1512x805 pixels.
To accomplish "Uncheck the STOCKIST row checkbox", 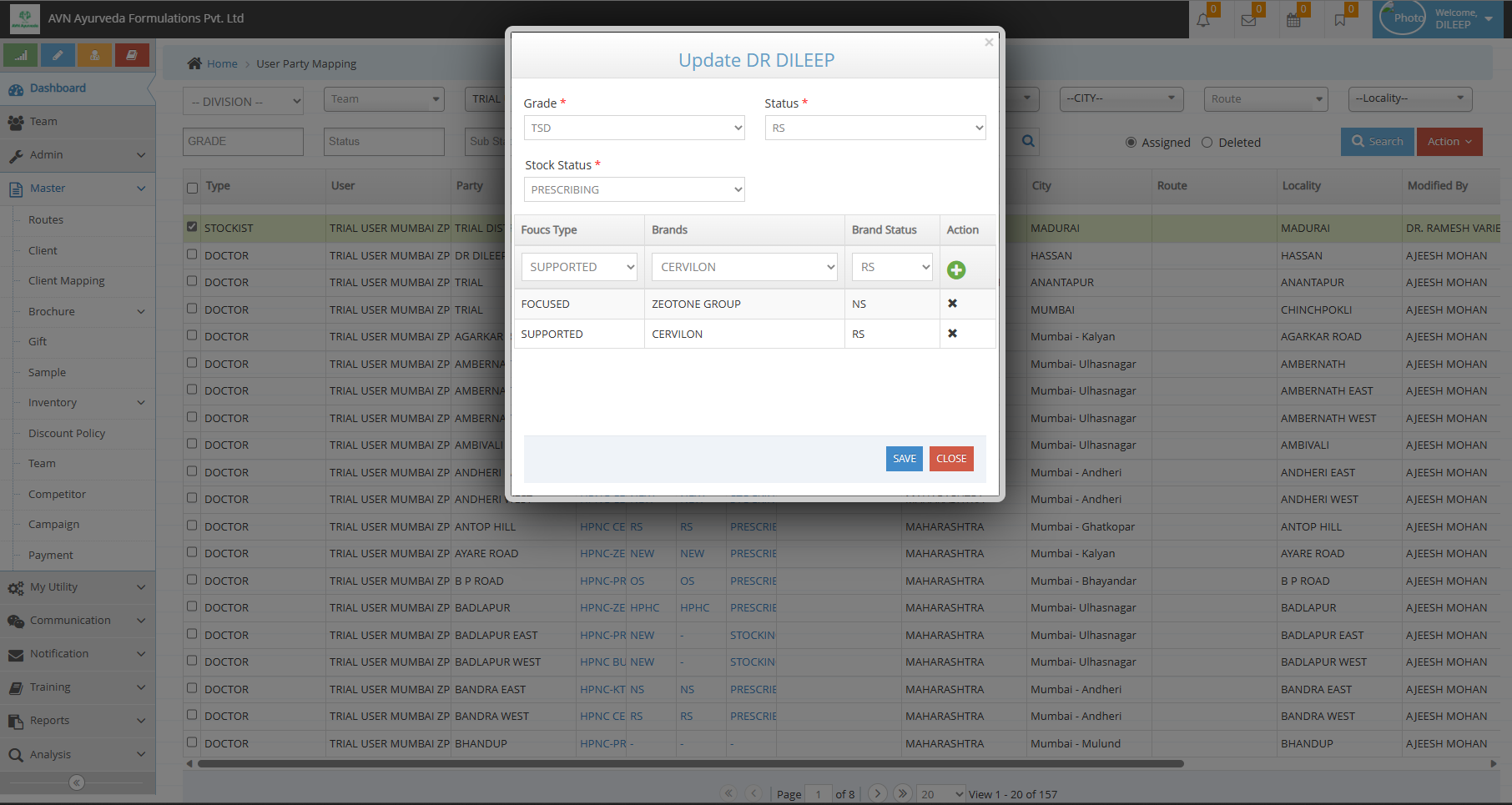I will click(x=193, y=227).
